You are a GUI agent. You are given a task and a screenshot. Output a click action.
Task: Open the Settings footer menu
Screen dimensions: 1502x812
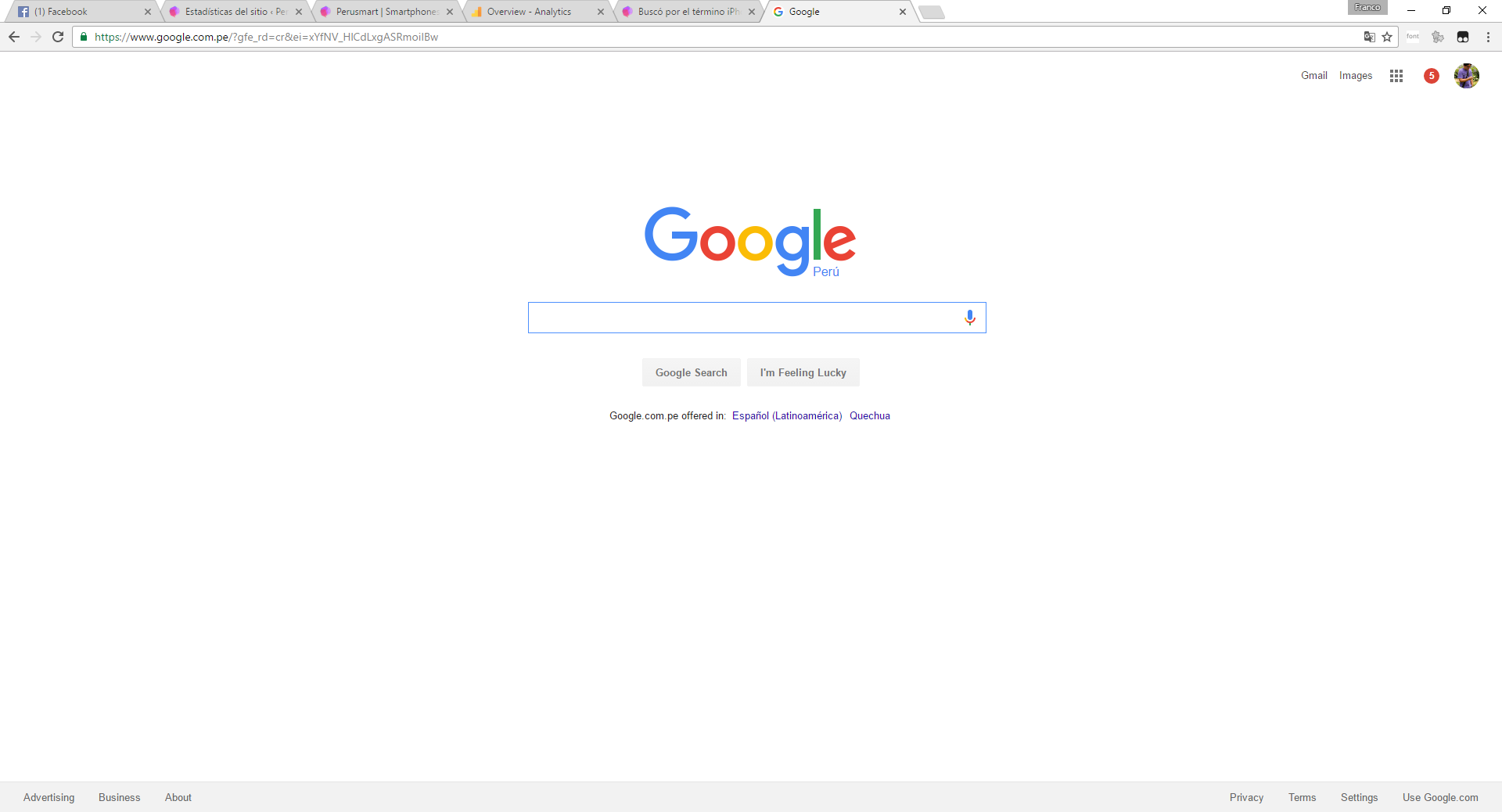(x=1360, y=797)
